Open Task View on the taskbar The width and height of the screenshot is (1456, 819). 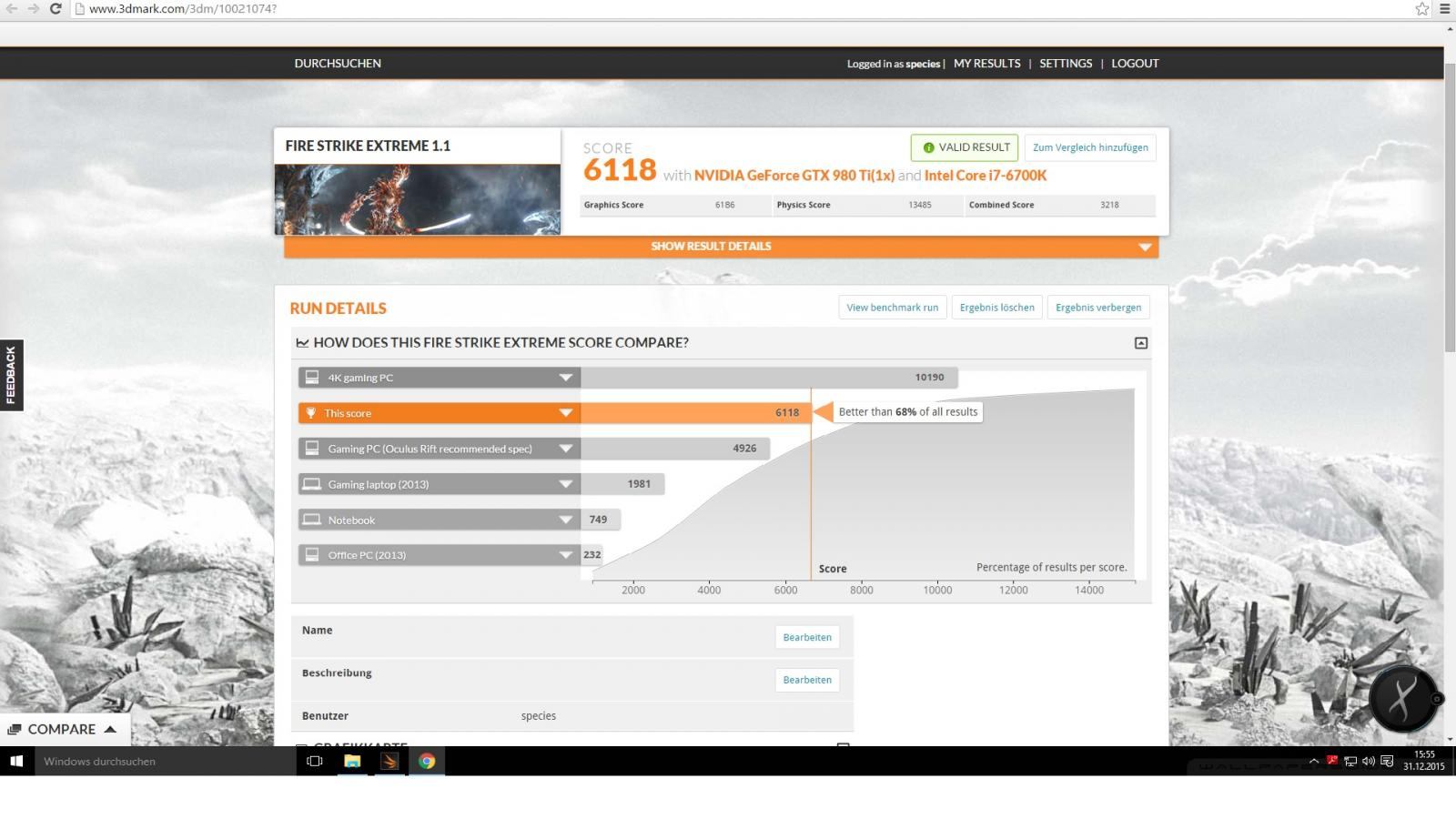click(x=314, y=761)
